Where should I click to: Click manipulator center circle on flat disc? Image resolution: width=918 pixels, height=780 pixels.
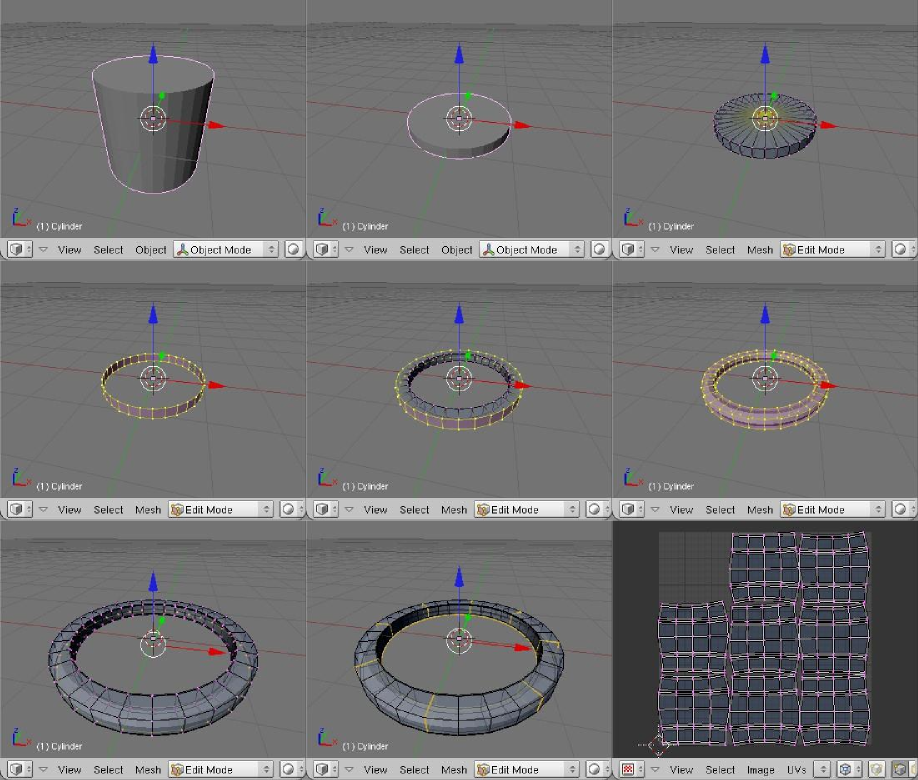pos(459,119)
